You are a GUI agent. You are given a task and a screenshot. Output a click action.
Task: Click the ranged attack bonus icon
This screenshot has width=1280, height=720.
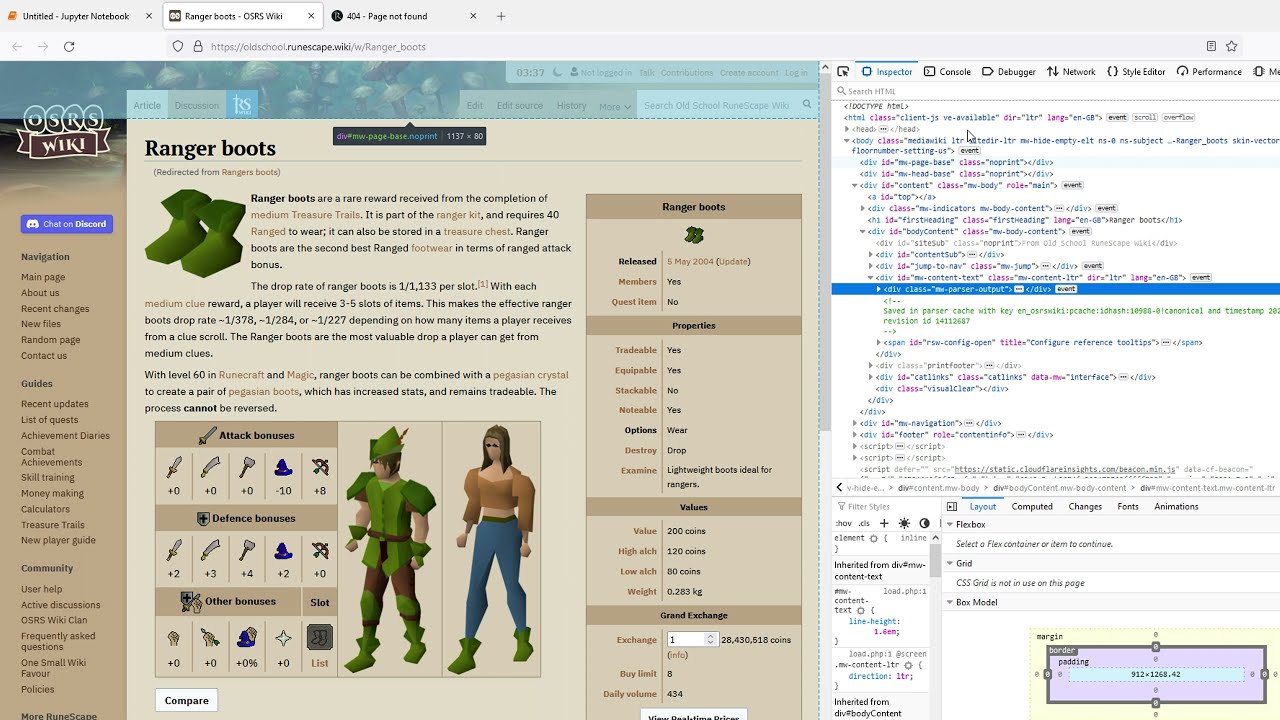320,467
